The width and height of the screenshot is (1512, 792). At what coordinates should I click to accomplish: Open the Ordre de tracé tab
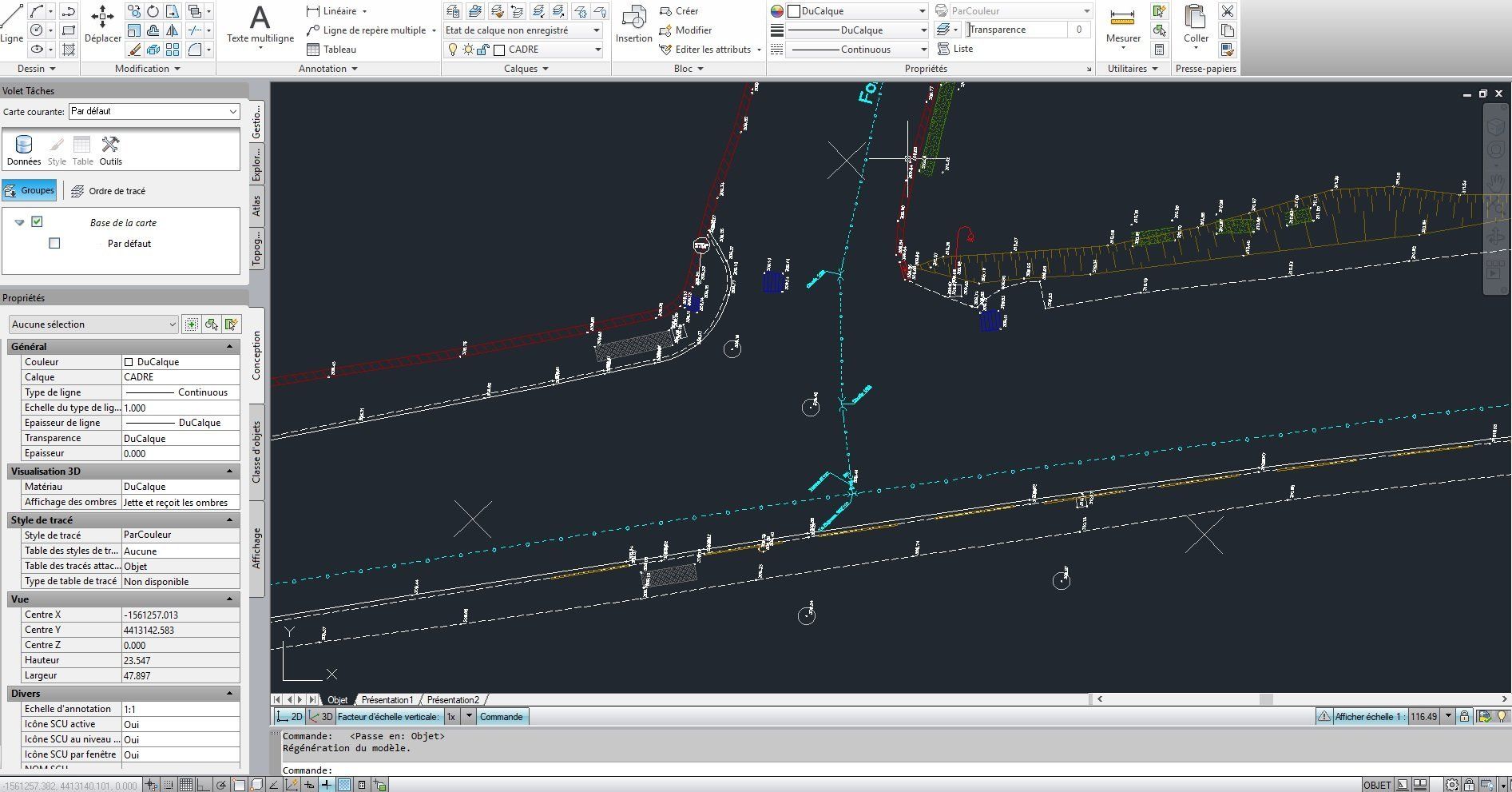(x=109, y=191)
